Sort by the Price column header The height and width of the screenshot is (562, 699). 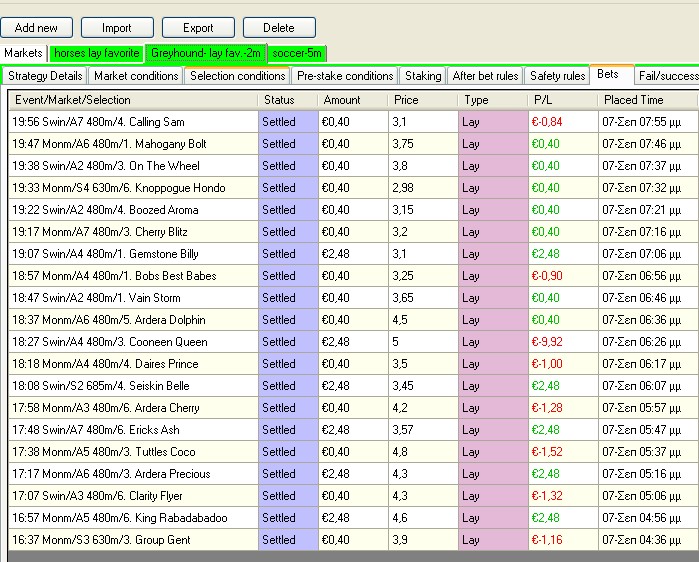pos(423,100)
